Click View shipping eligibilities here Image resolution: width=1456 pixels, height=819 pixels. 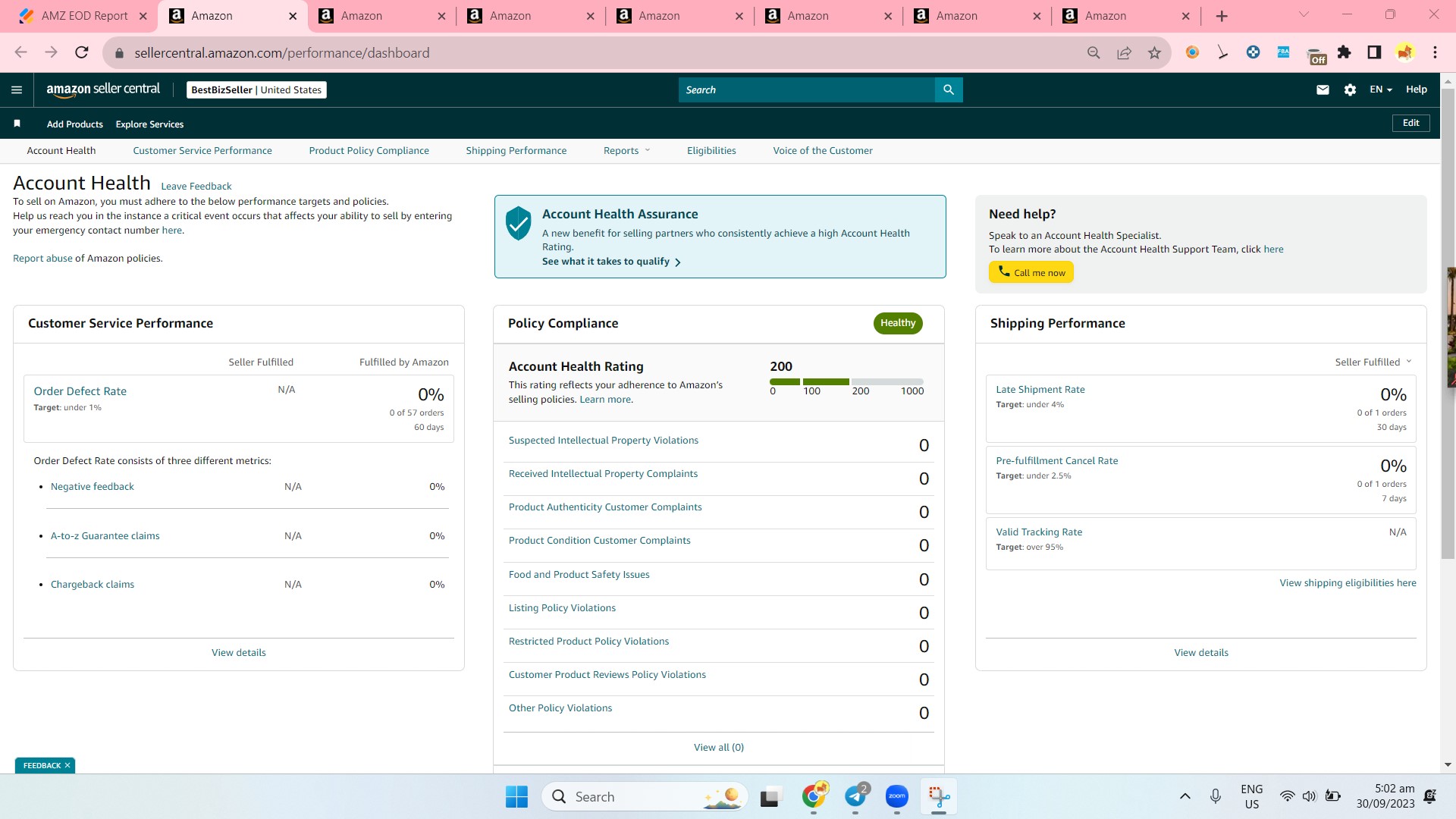coord(1348,582)
